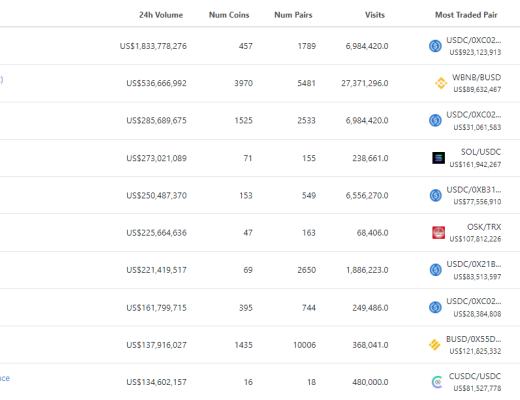
Task: Click pair volume US$107,812,226
Action: pos(475,239)
